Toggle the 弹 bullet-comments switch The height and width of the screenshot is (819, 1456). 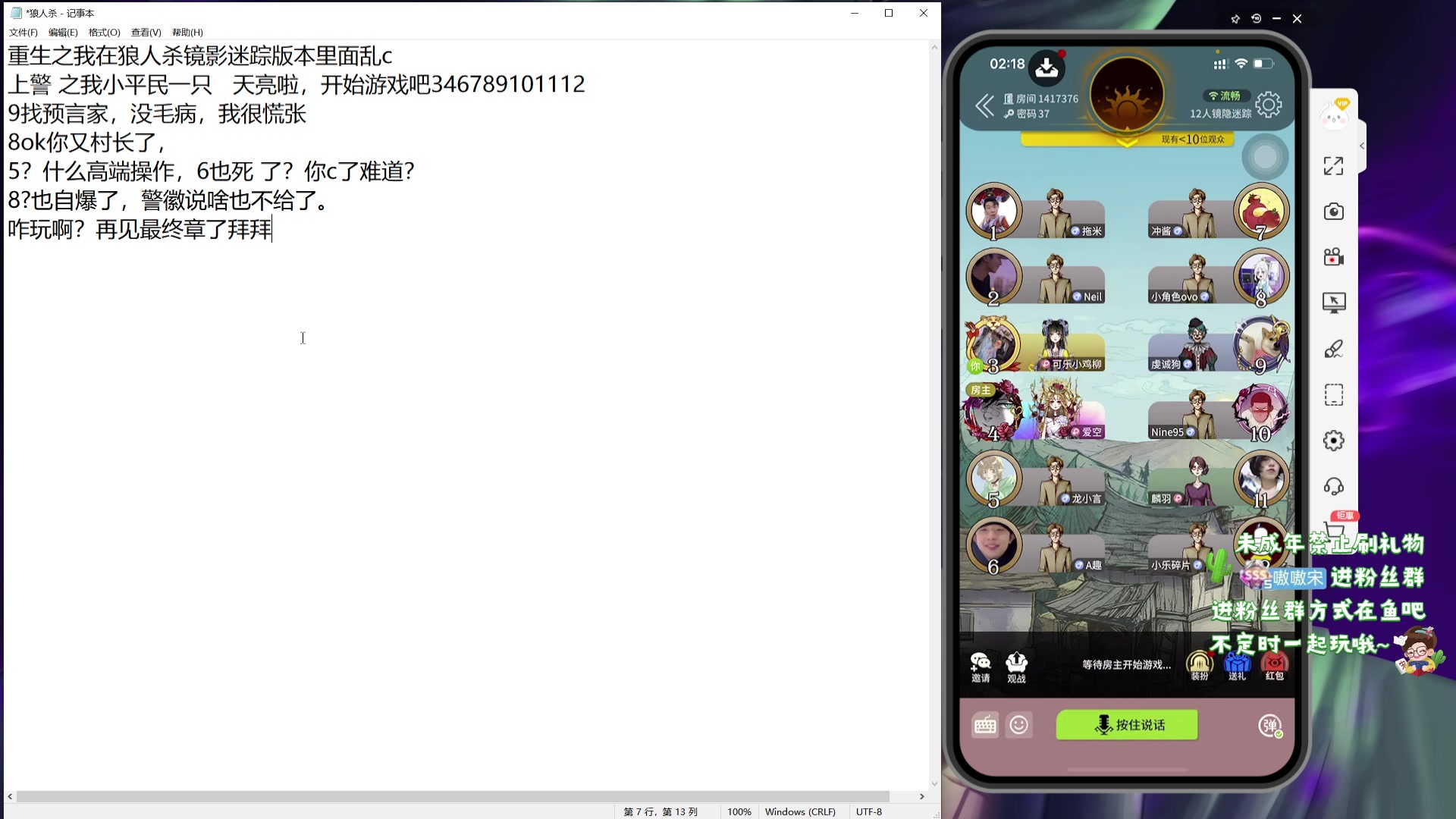point(1270,726)
